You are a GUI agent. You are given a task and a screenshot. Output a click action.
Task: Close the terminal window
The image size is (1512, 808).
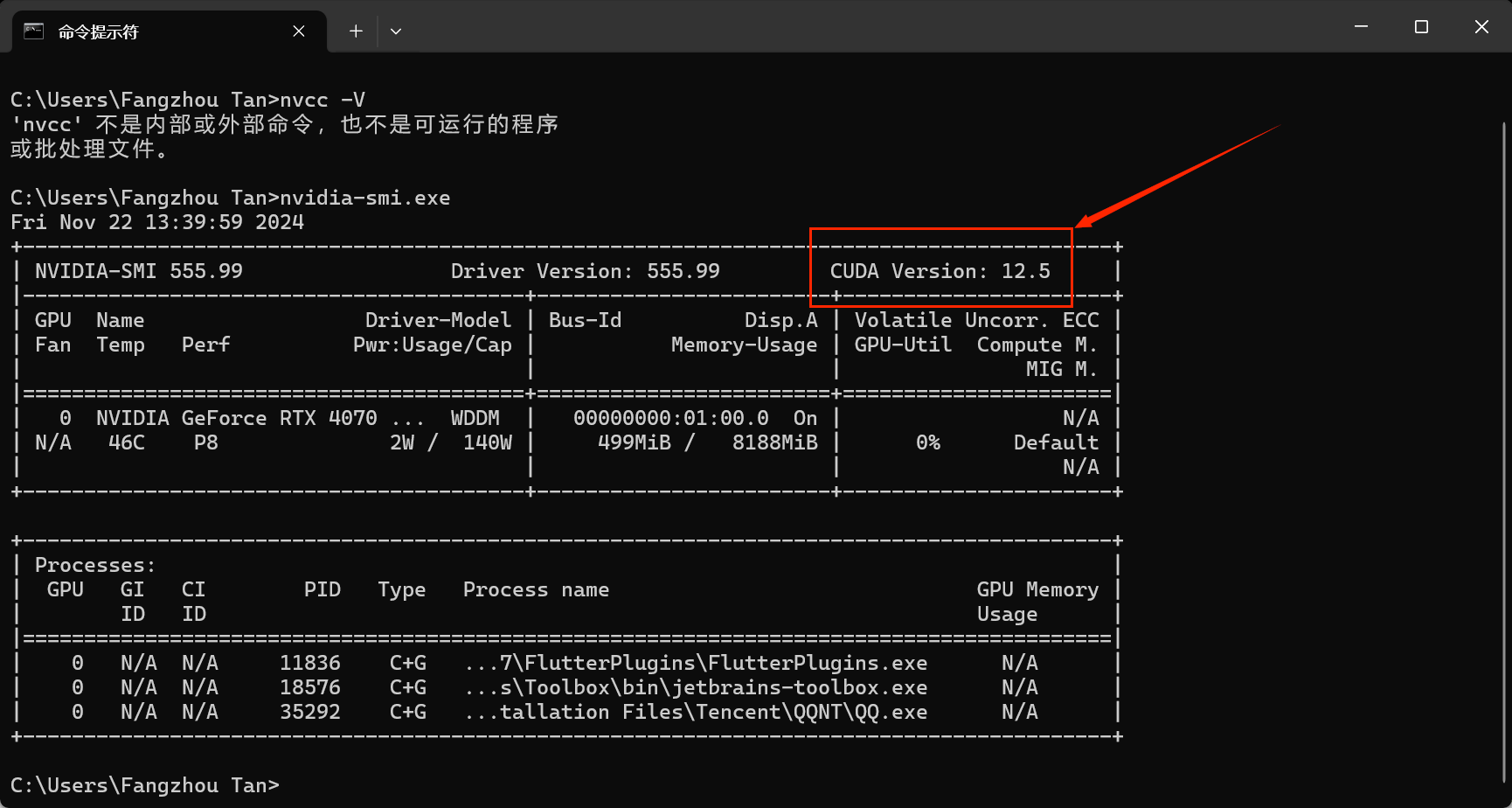pyautogui.click(x=1481, y=27)
